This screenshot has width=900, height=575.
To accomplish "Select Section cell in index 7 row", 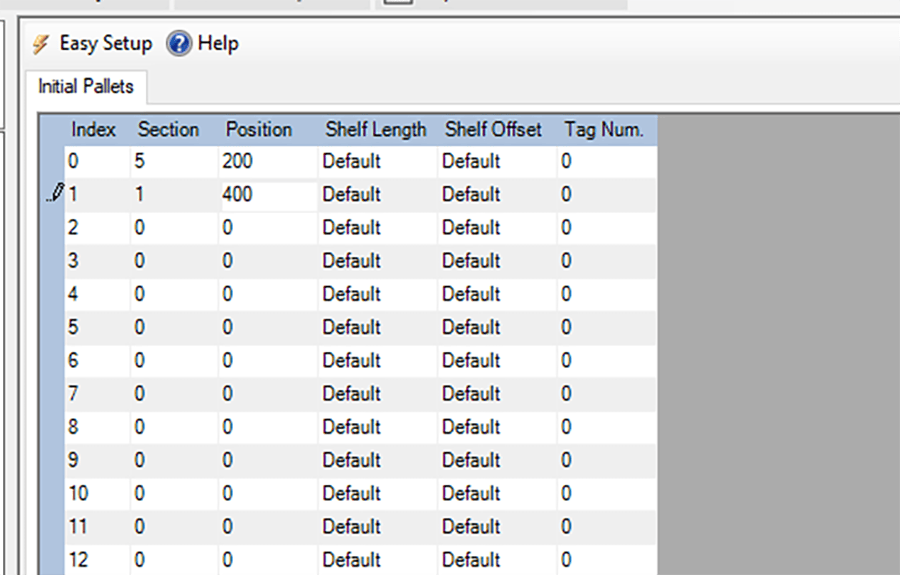I will [174, 394].
